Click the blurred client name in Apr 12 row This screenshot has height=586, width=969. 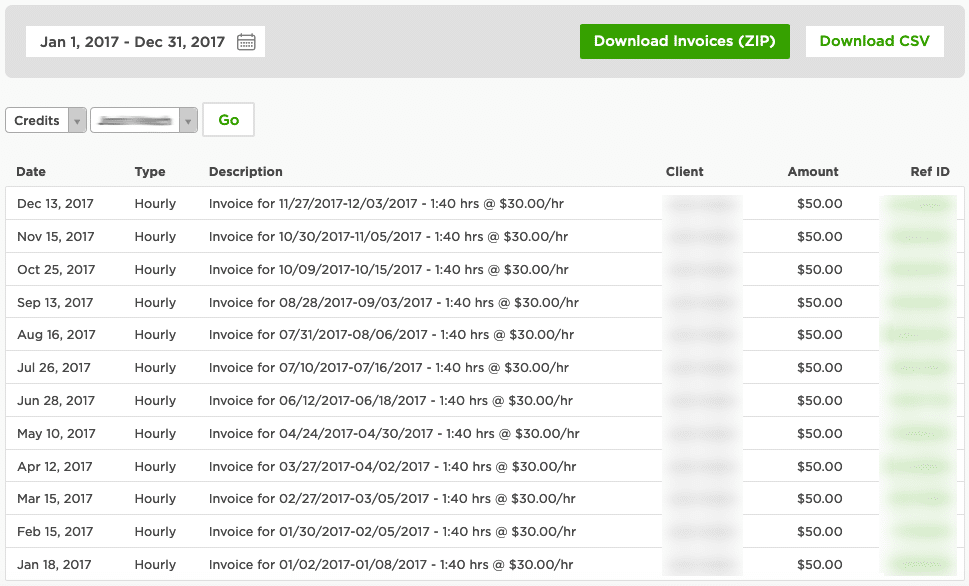point(702,467)
